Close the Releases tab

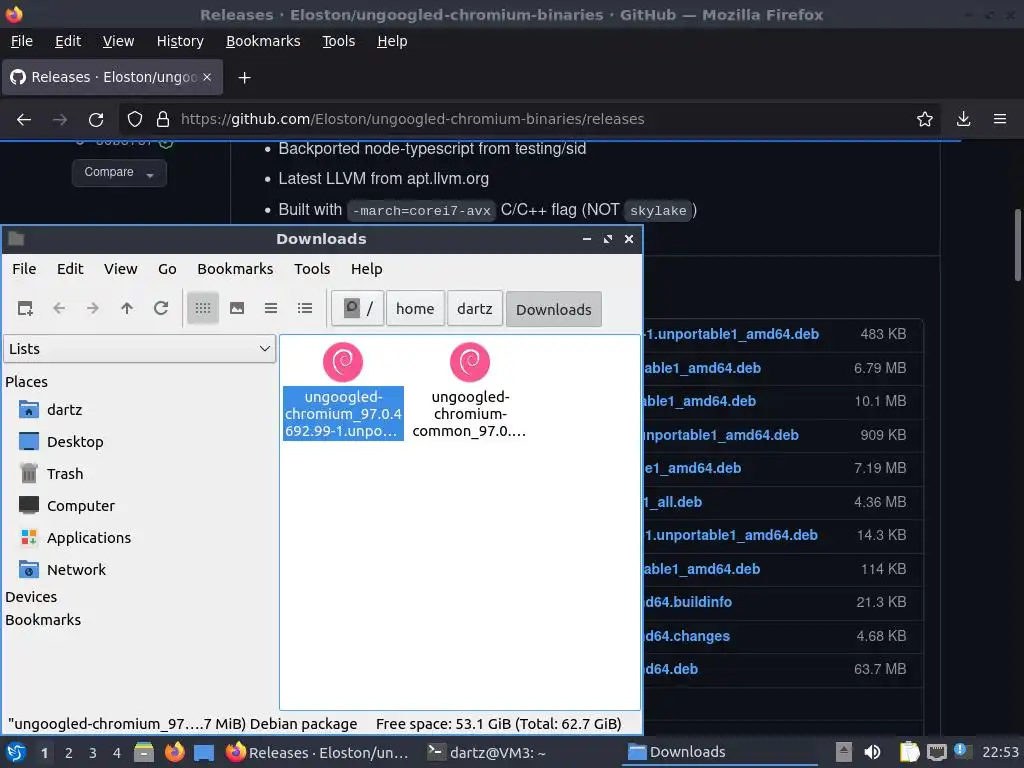coord(207,77)
